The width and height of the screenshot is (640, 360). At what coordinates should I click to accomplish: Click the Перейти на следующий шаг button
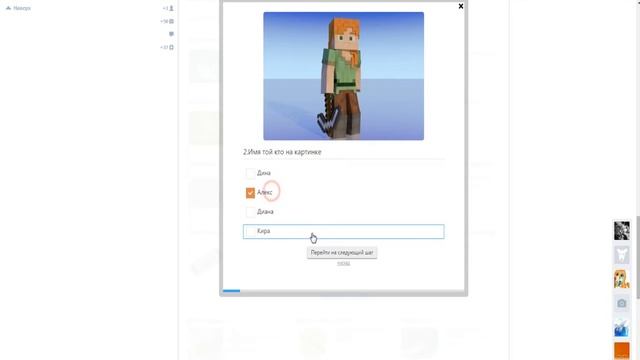point(342,253)
